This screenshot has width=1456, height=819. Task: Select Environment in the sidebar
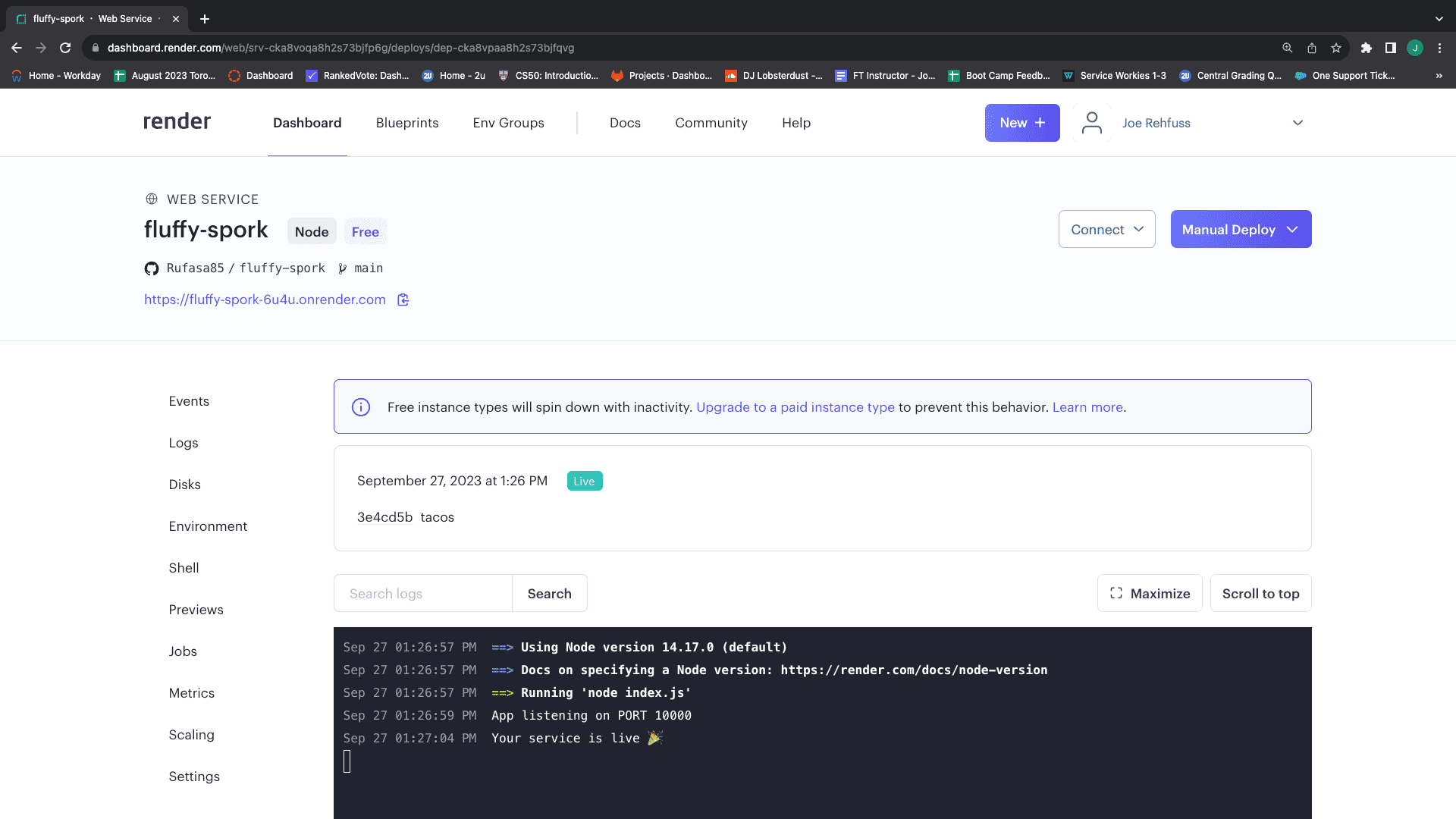click(x=208, y=526)
